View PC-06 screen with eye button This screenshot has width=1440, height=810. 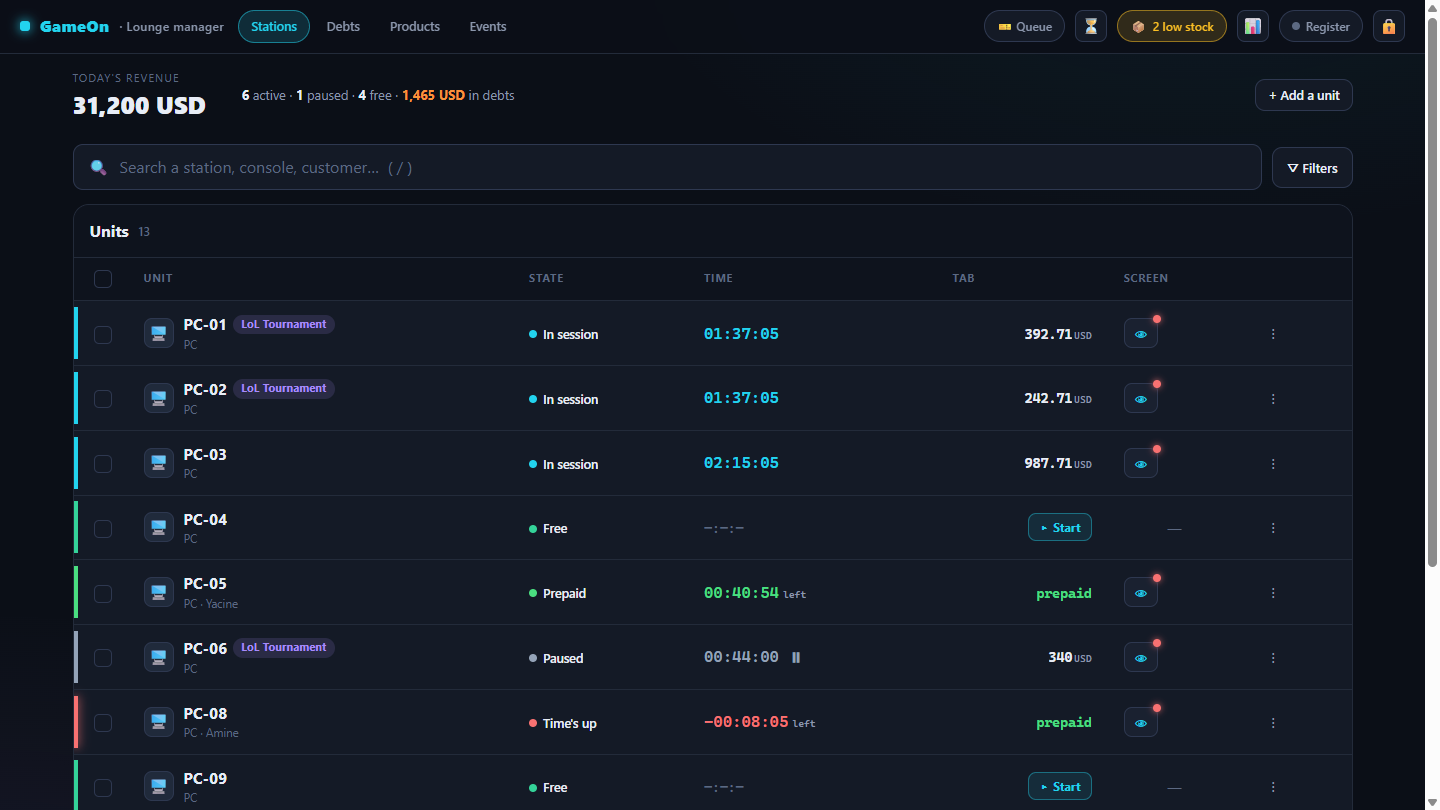pyautogui.click(x=1141, y=658)
